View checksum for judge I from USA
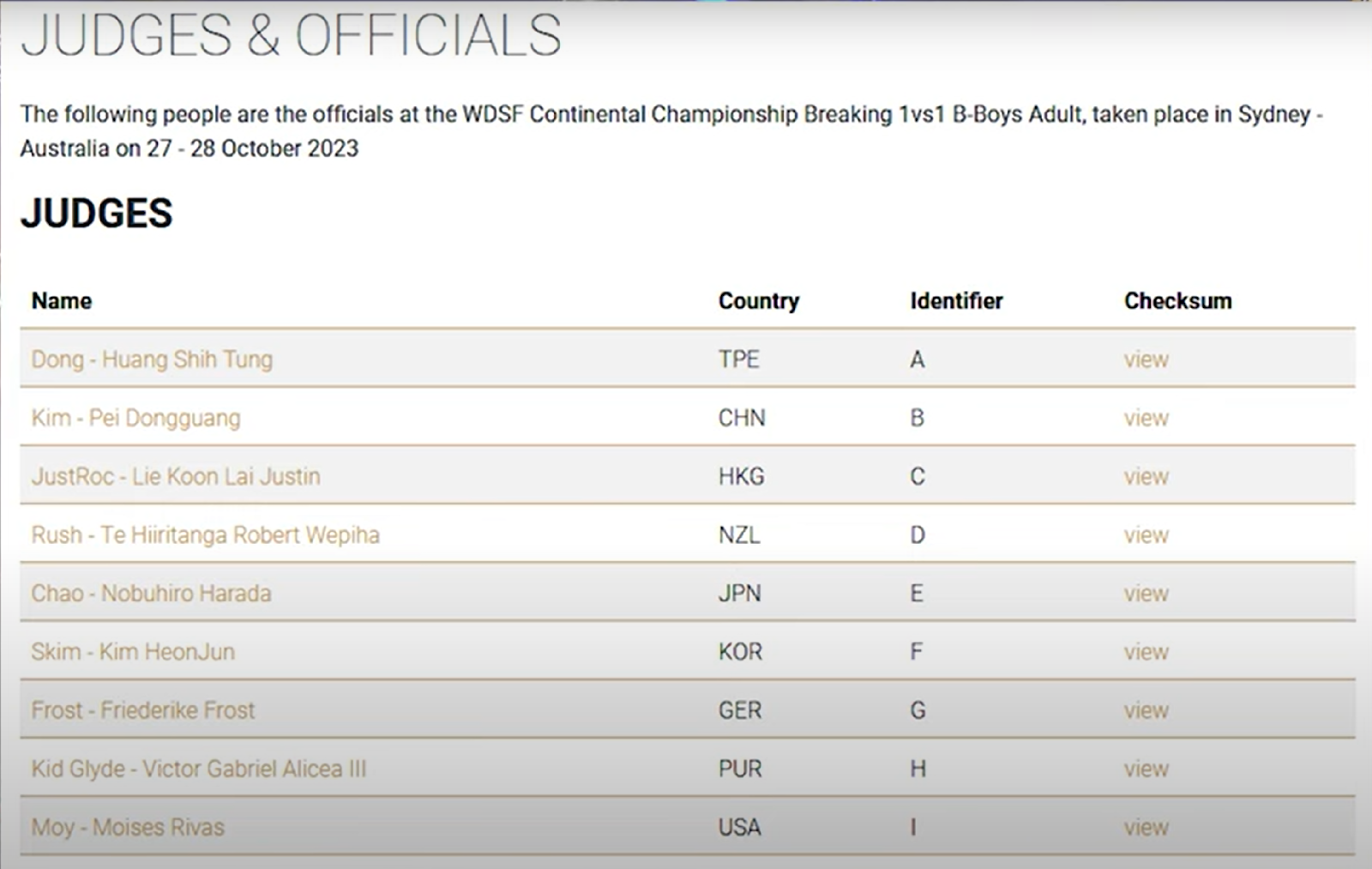This screenshot has width=1372, height=869. [x=1146, y=827]
